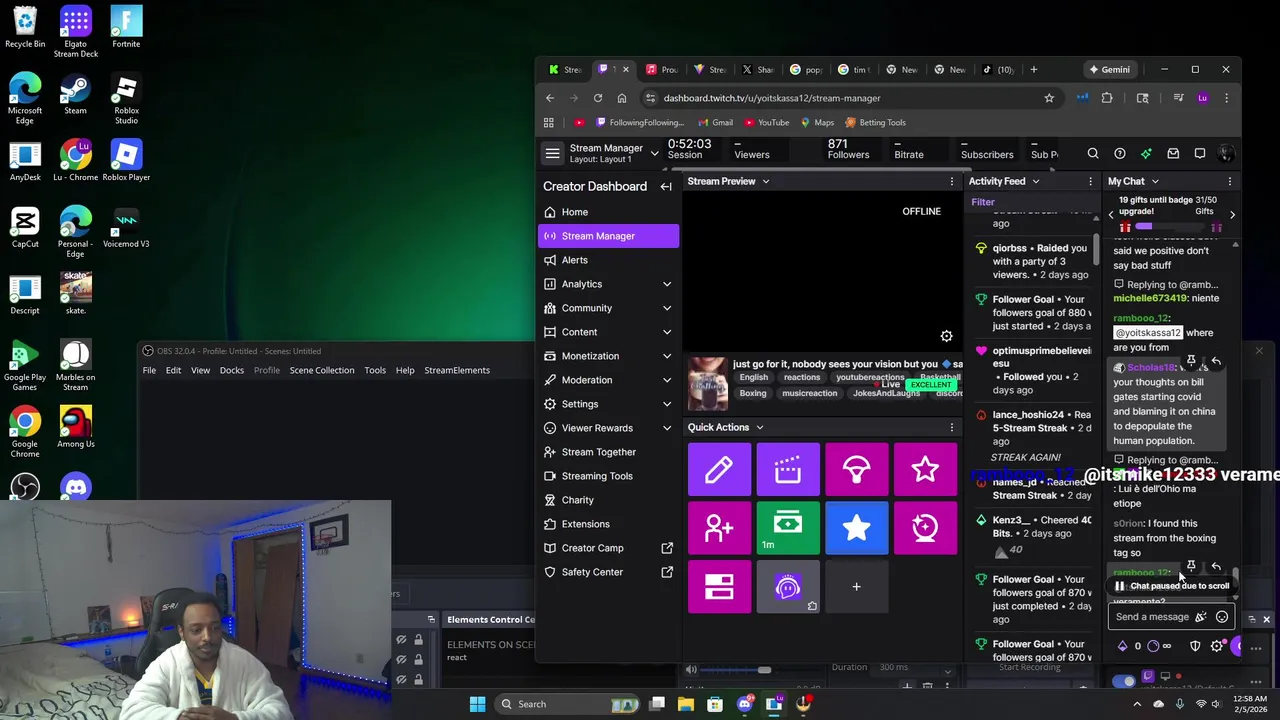1280x720 pixels.
Task: Click the stacked-panels quick action tile
Action: pos(719,587)
